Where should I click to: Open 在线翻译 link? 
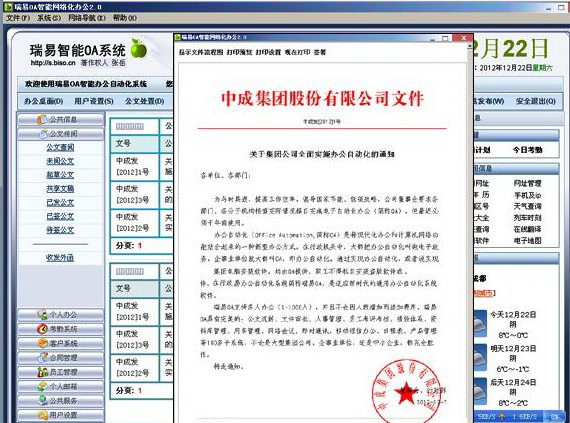527,229
